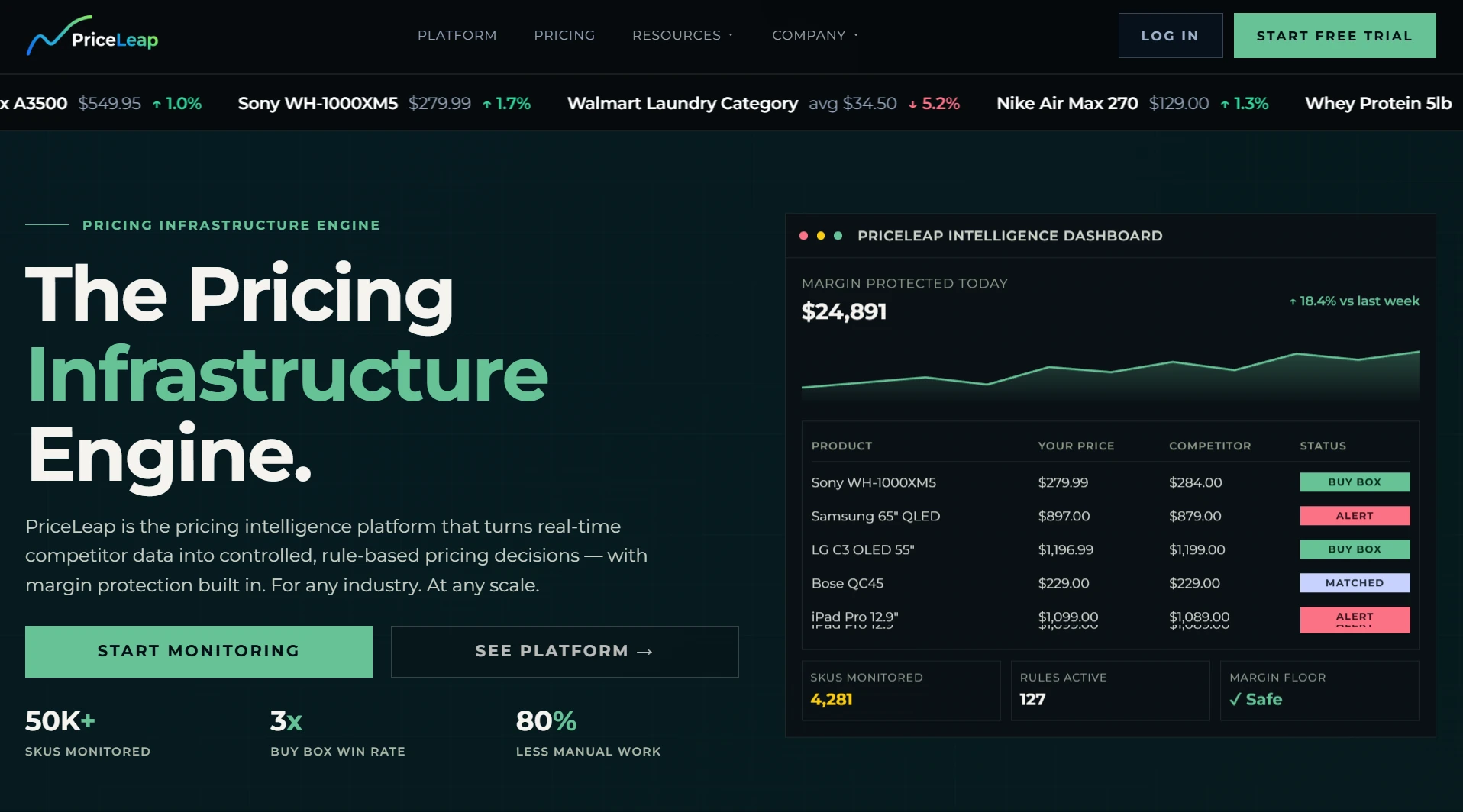Click the Status column header
The width and height of the screenshot is (1463, 812).
tap(1323, 446)
